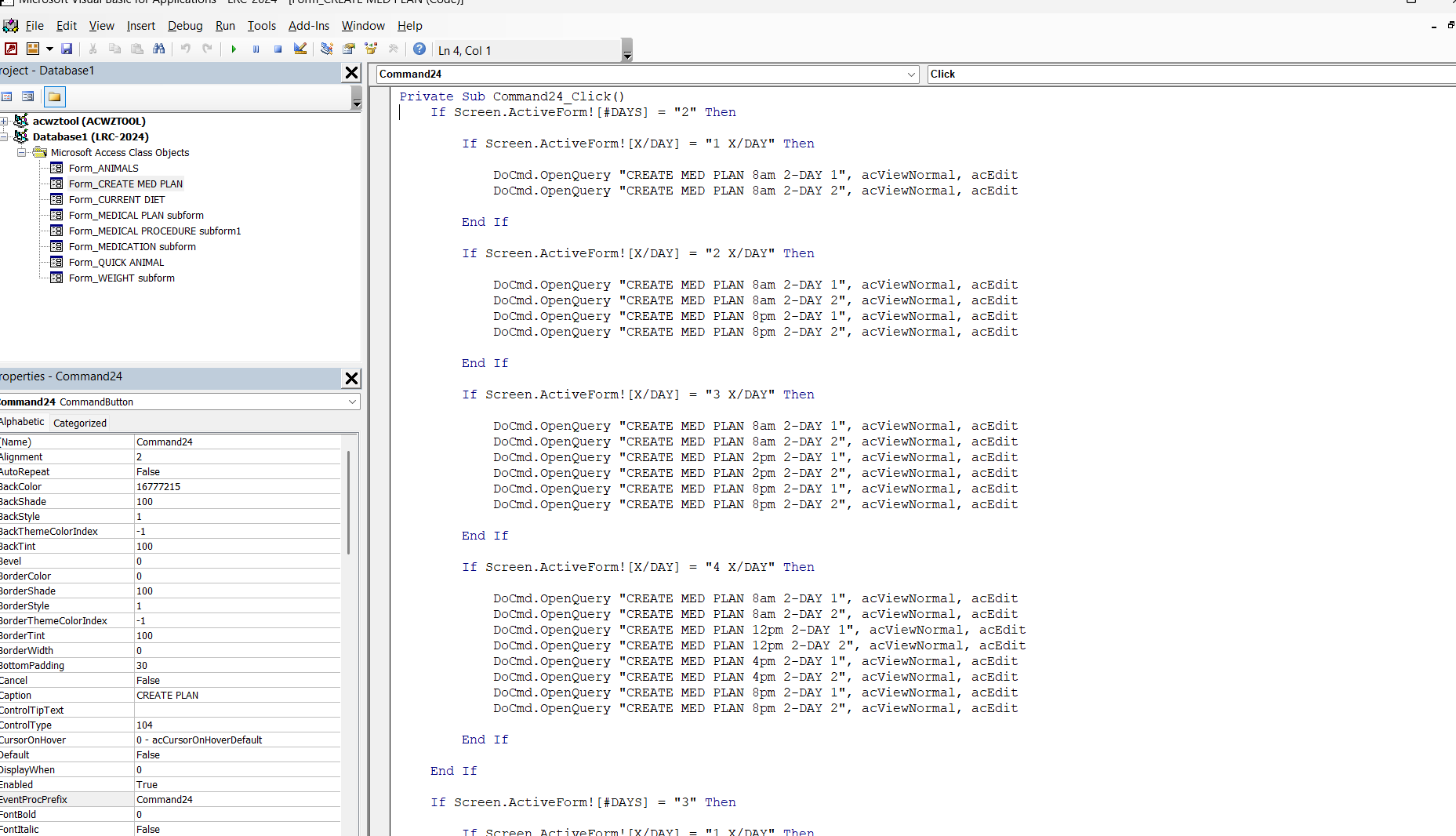
Task: Click the Save toolbar icon
Action: tap(67, 49)
